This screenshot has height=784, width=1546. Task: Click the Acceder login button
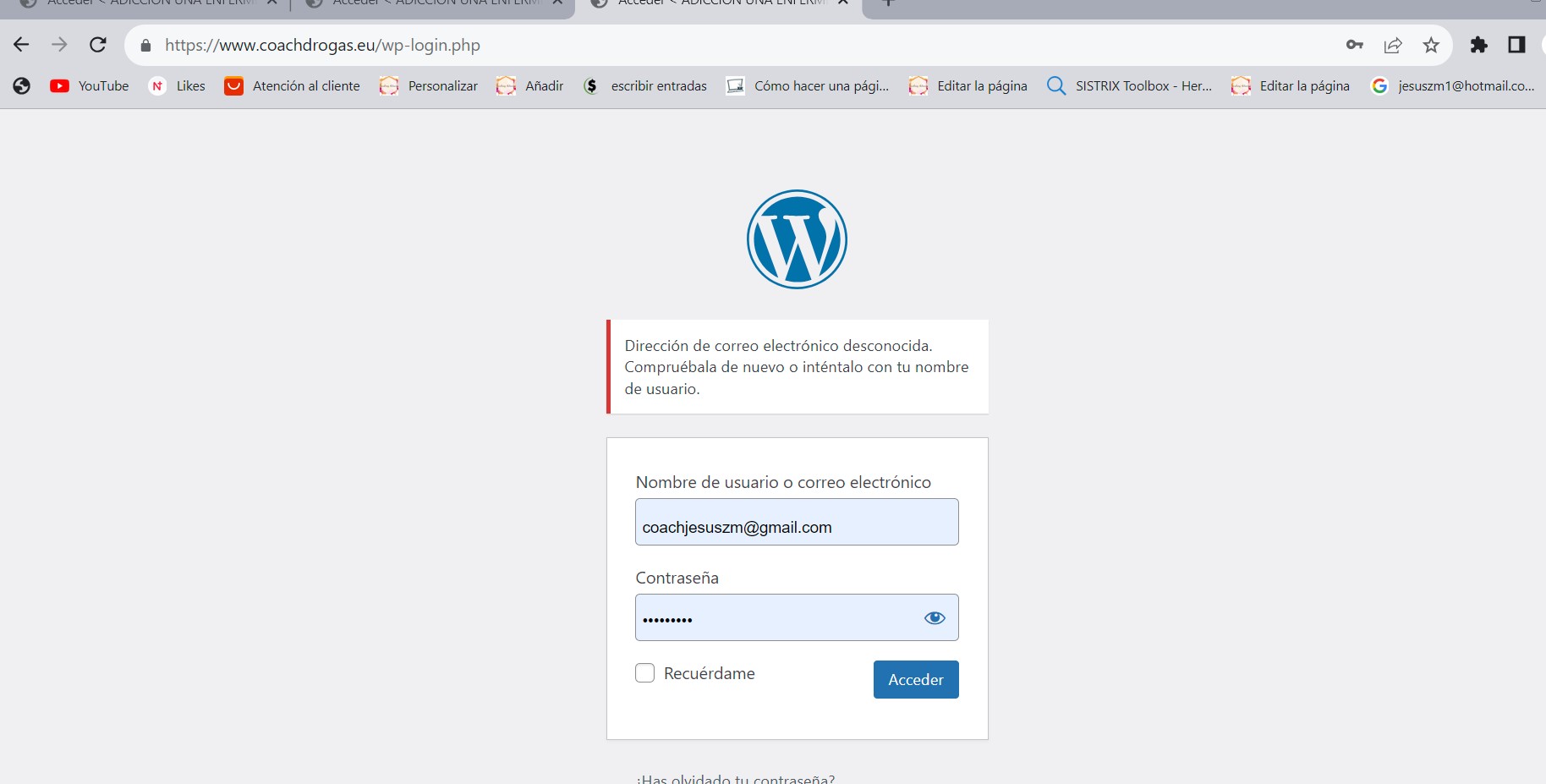pos(916,679)
